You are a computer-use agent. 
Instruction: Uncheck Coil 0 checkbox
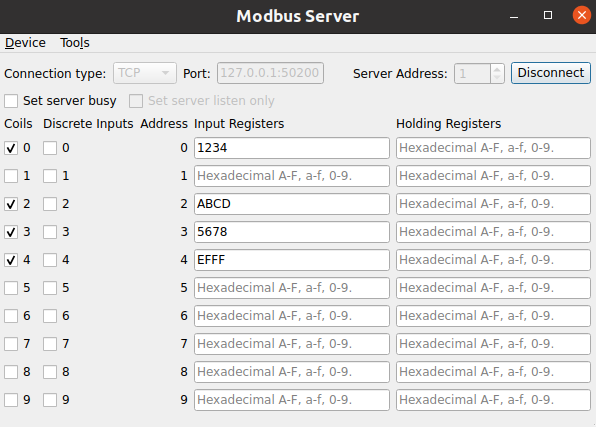coord(11,148)
